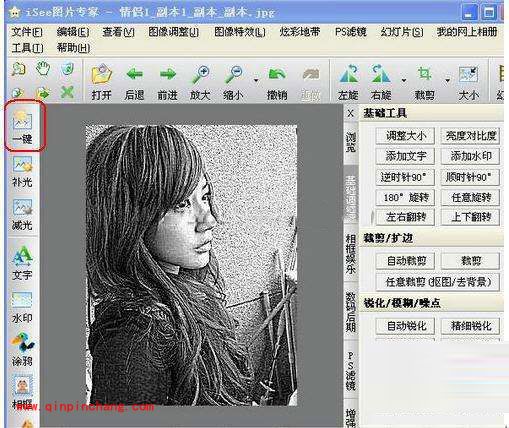The image size is (509, 428).
Task: Open the 炫彩地带 menu
Action: [x=300, y=32]
